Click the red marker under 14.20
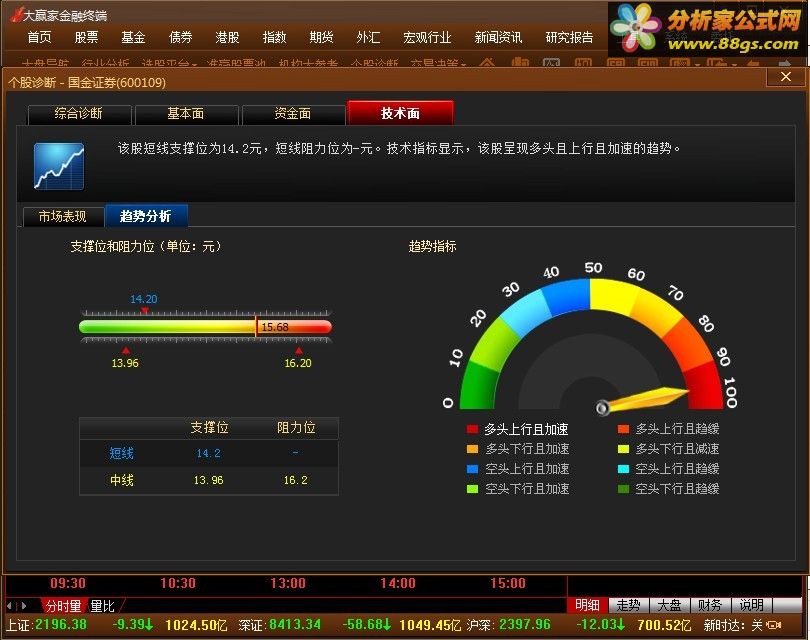 coord(145,310)
